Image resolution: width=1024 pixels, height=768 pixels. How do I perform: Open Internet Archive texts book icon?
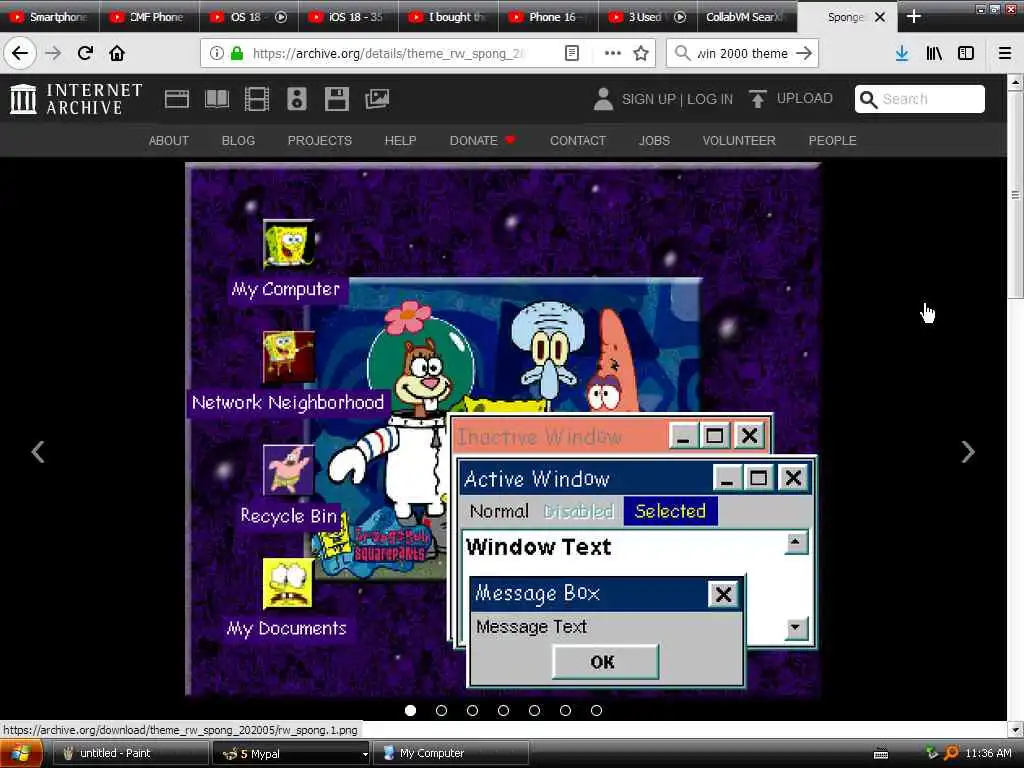[217, 99]
